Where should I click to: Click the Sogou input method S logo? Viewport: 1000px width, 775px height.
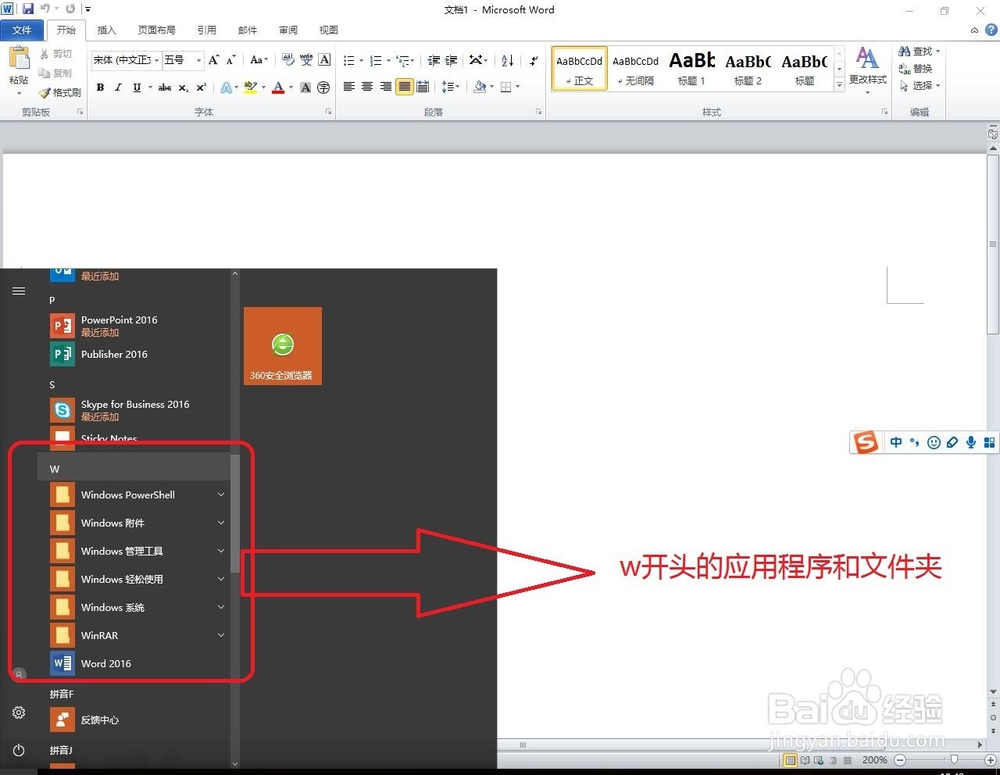pos(866,442)
